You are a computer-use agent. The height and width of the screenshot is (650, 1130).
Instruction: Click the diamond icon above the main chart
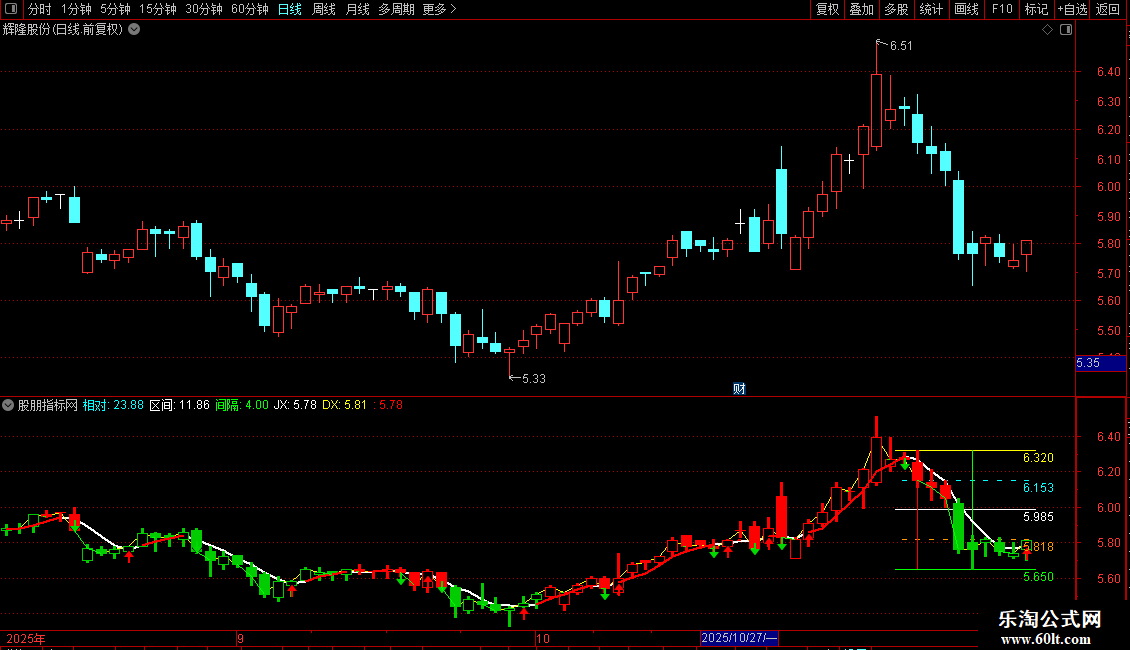pos(1048,30)
